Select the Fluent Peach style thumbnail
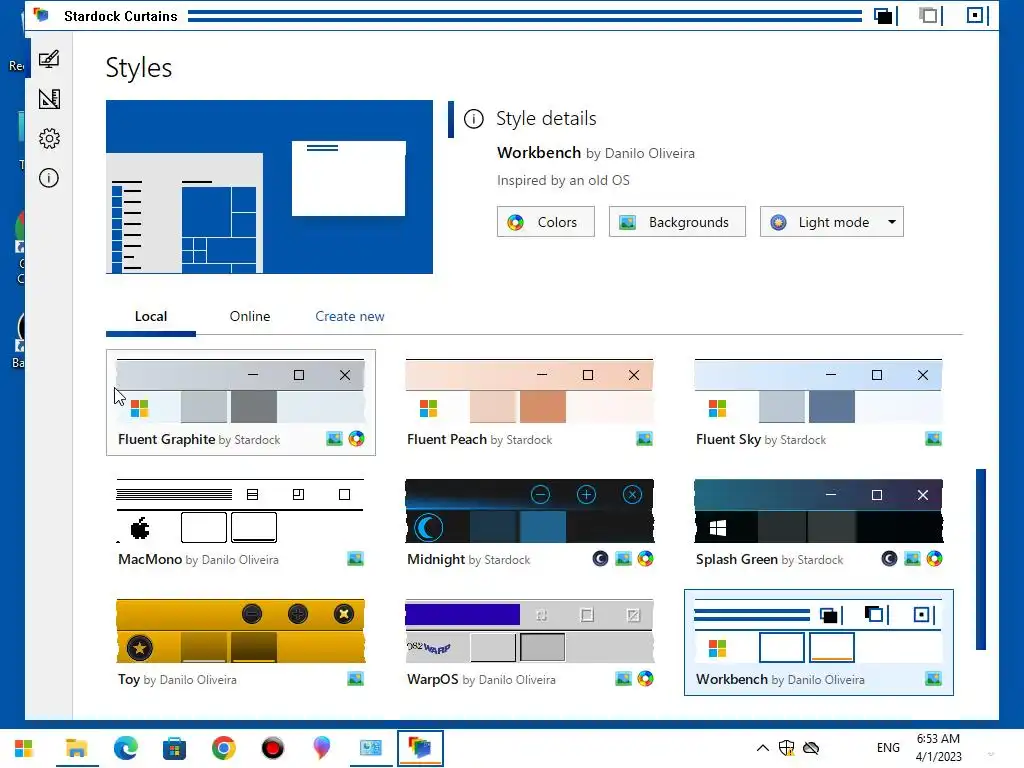This screenshot has height=768, width=1024. pos(529,391)
